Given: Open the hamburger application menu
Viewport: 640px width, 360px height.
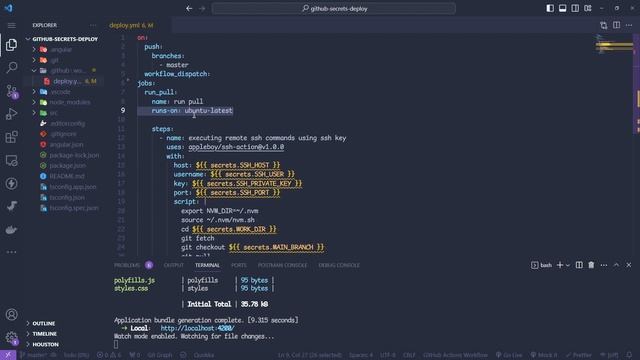Looking at the screenshot, I should [x=11, y=25].
